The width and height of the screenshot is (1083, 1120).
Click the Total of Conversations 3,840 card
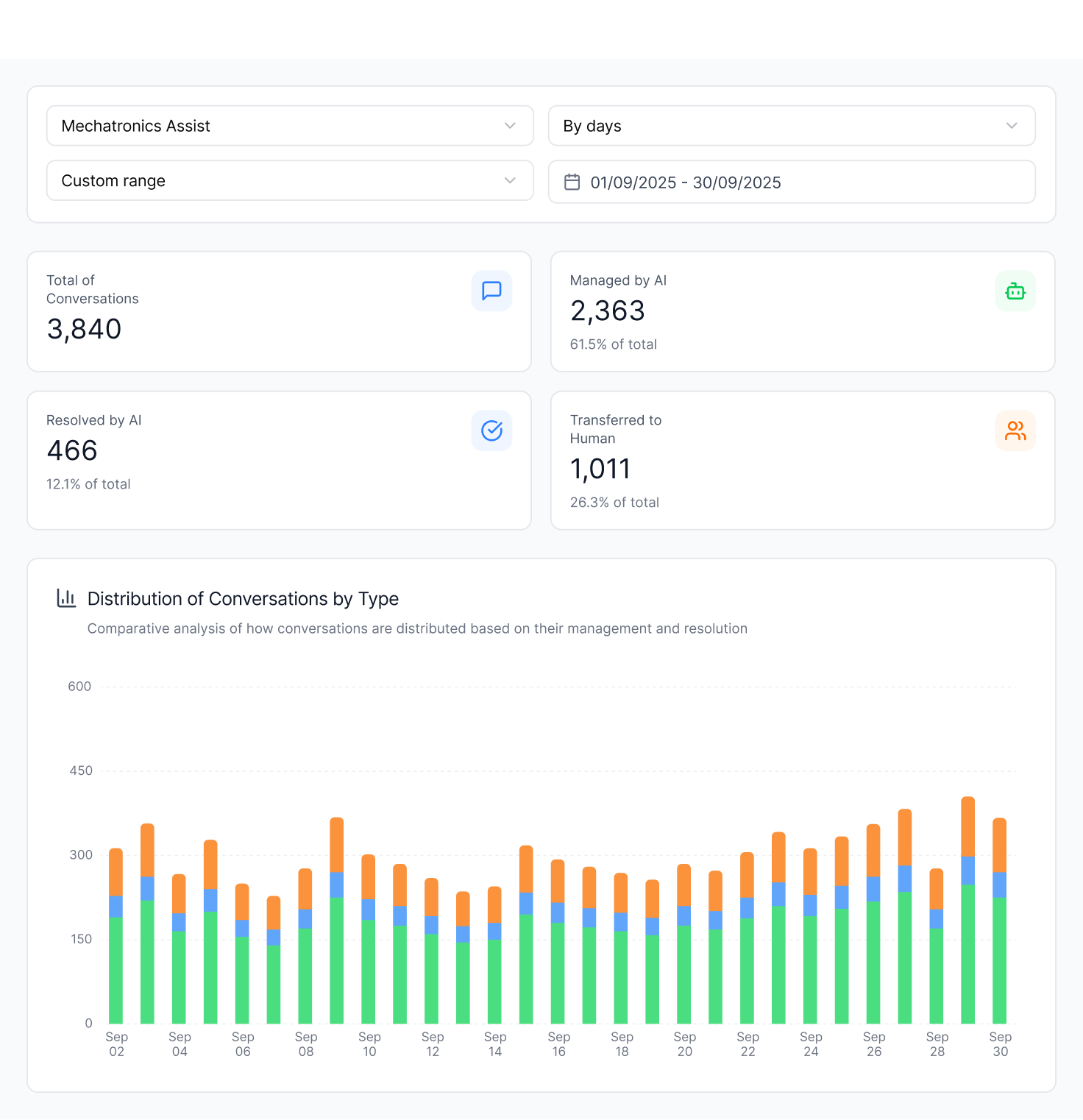point(279,311)
